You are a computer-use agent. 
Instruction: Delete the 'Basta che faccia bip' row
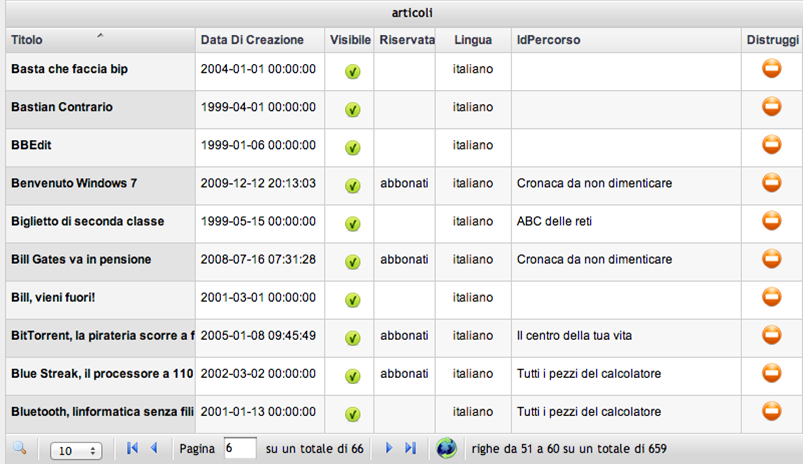tap(771, 68)
